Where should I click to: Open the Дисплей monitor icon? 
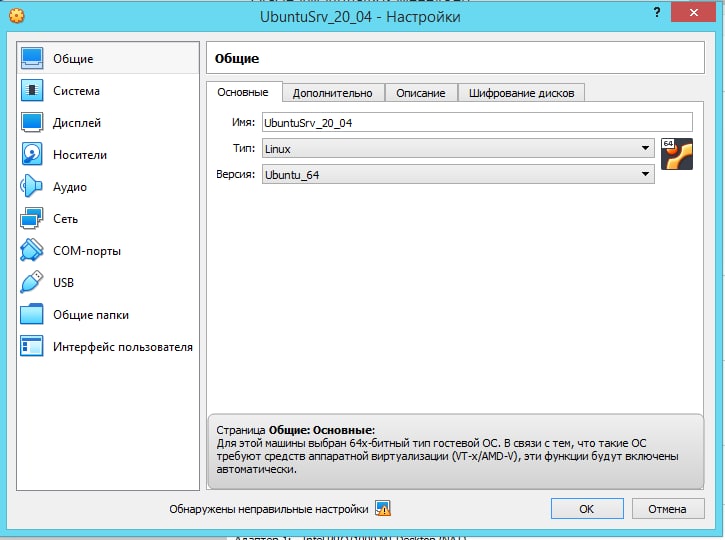[32, 122]
